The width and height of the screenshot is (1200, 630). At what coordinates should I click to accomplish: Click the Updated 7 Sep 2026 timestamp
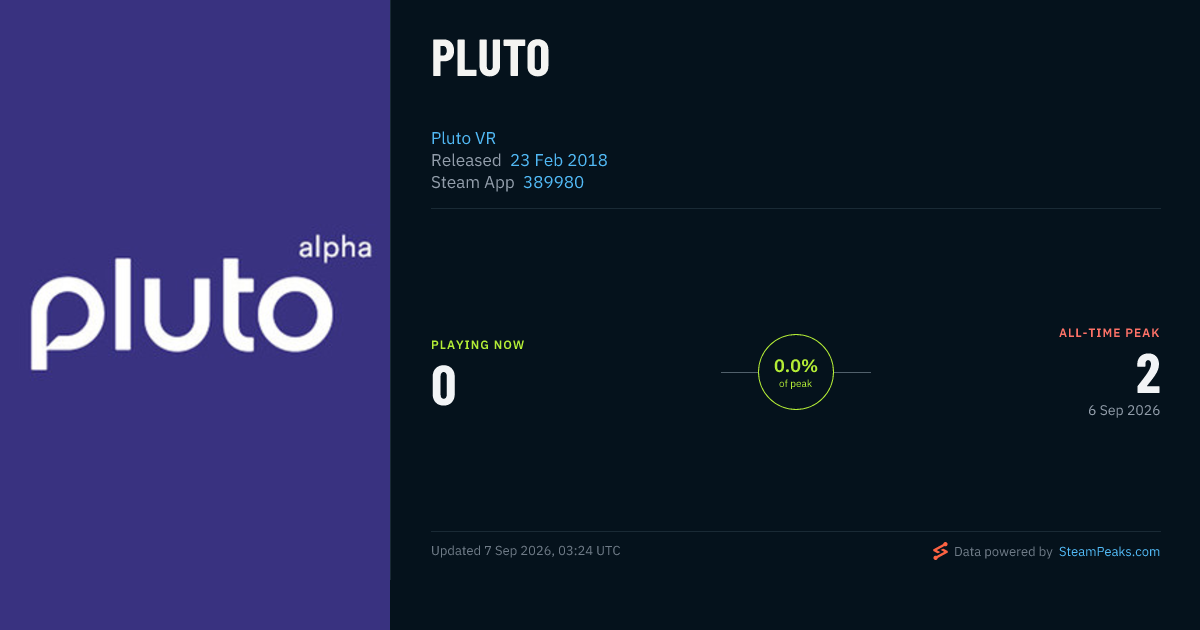click(526, 551)
